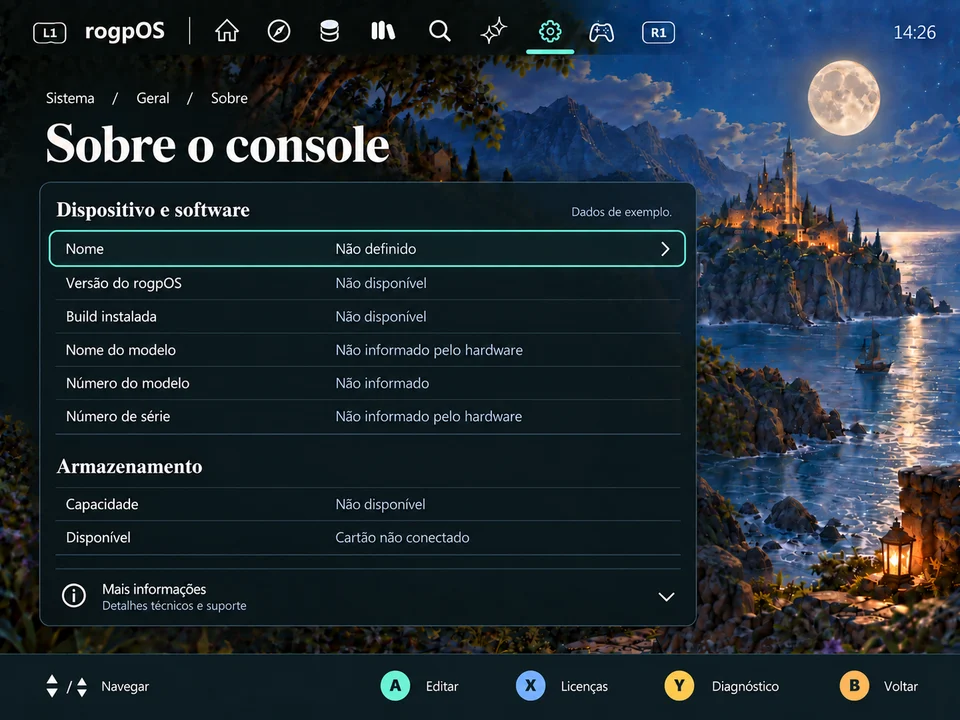Click the Y button for Diagnóstico
This screenshot has width=960, height=720.
point(679,686)
